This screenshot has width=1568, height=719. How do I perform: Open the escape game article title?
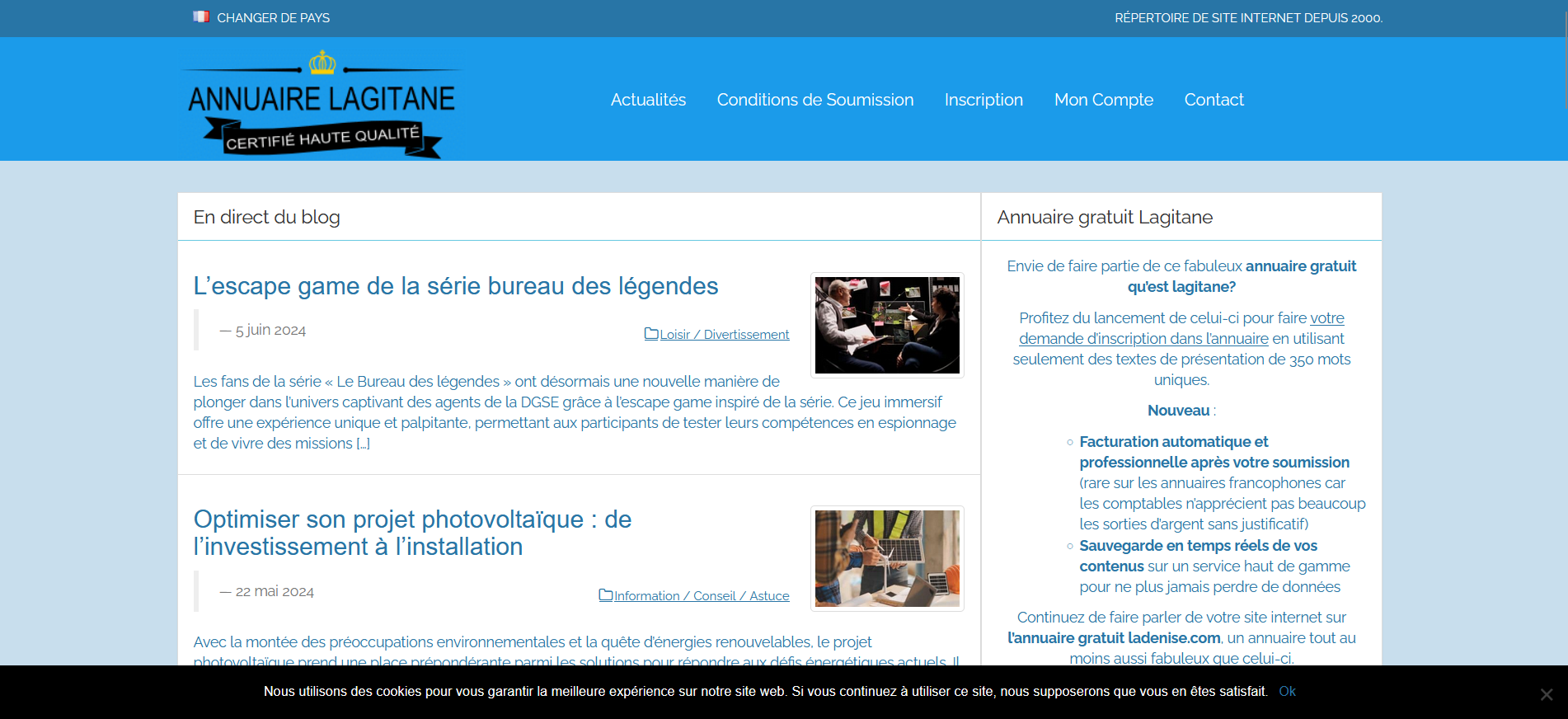(x=456, y=286)
